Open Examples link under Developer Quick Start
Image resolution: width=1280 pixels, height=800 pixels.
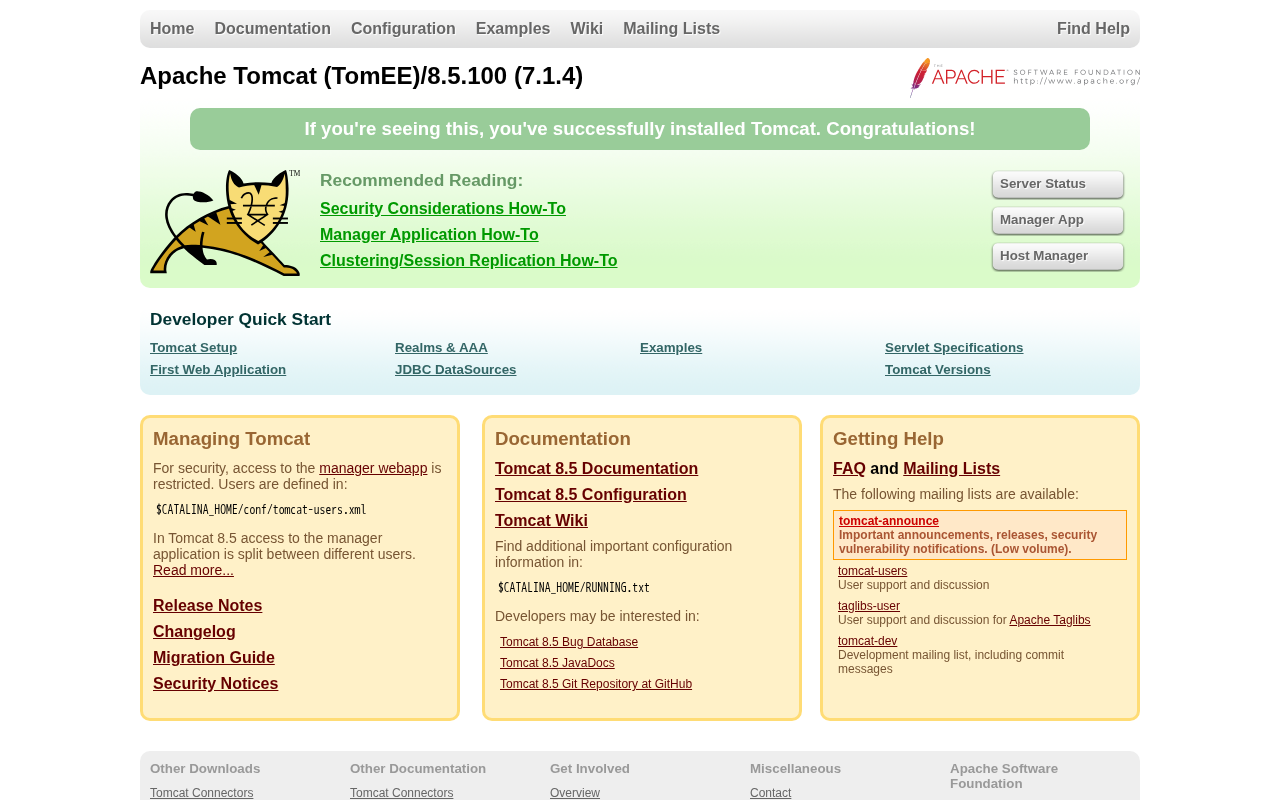tap(671, 348)
